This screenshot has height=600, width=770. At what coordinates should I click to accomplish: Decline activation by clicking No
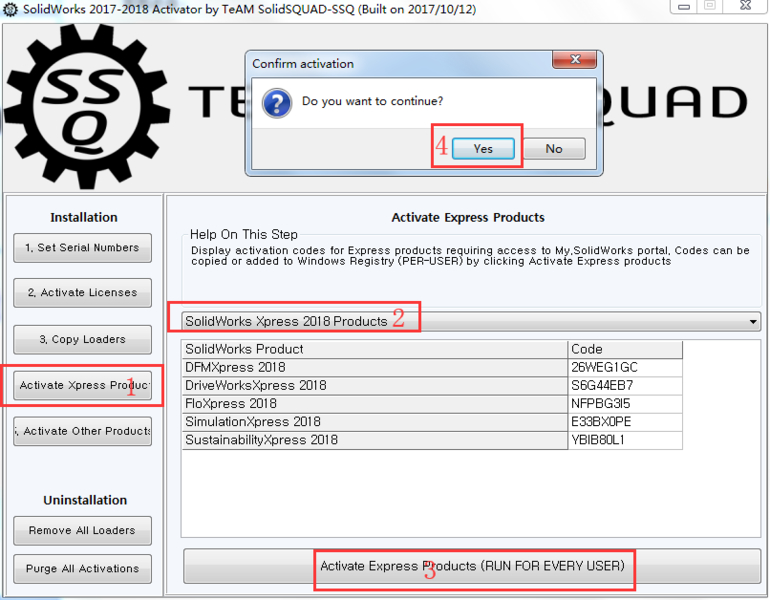pos(554,148)
